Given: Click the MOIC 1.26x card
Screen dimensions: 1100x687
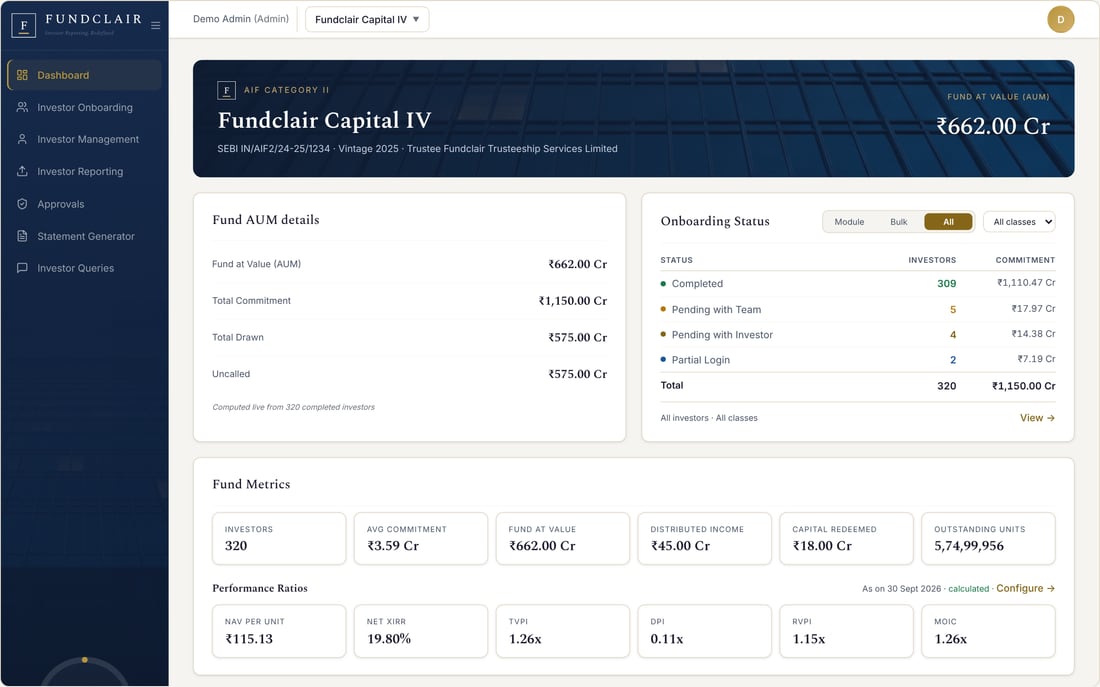Looking at the screenshot, I should 988,631.
